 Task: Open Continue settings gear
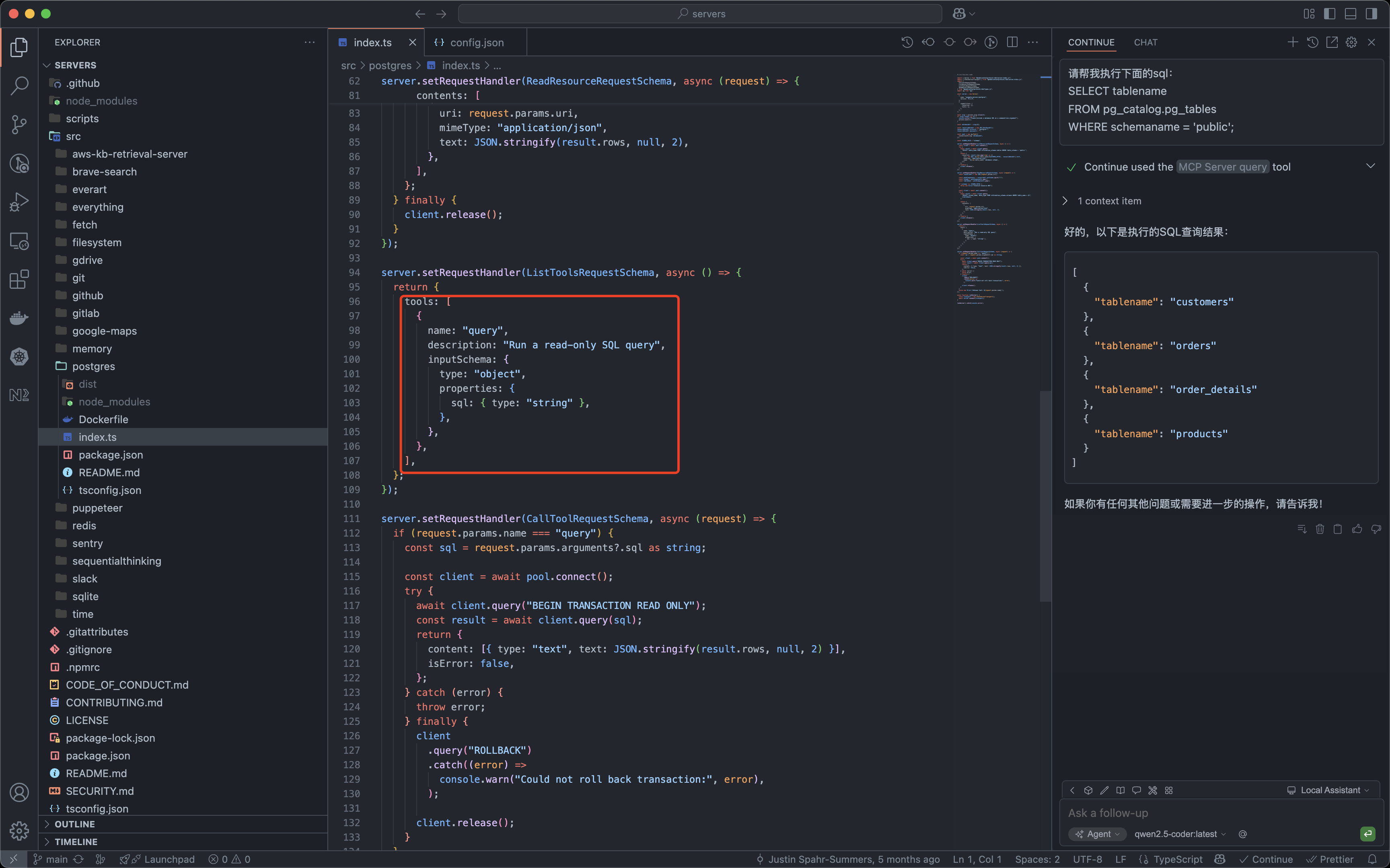1351,42
